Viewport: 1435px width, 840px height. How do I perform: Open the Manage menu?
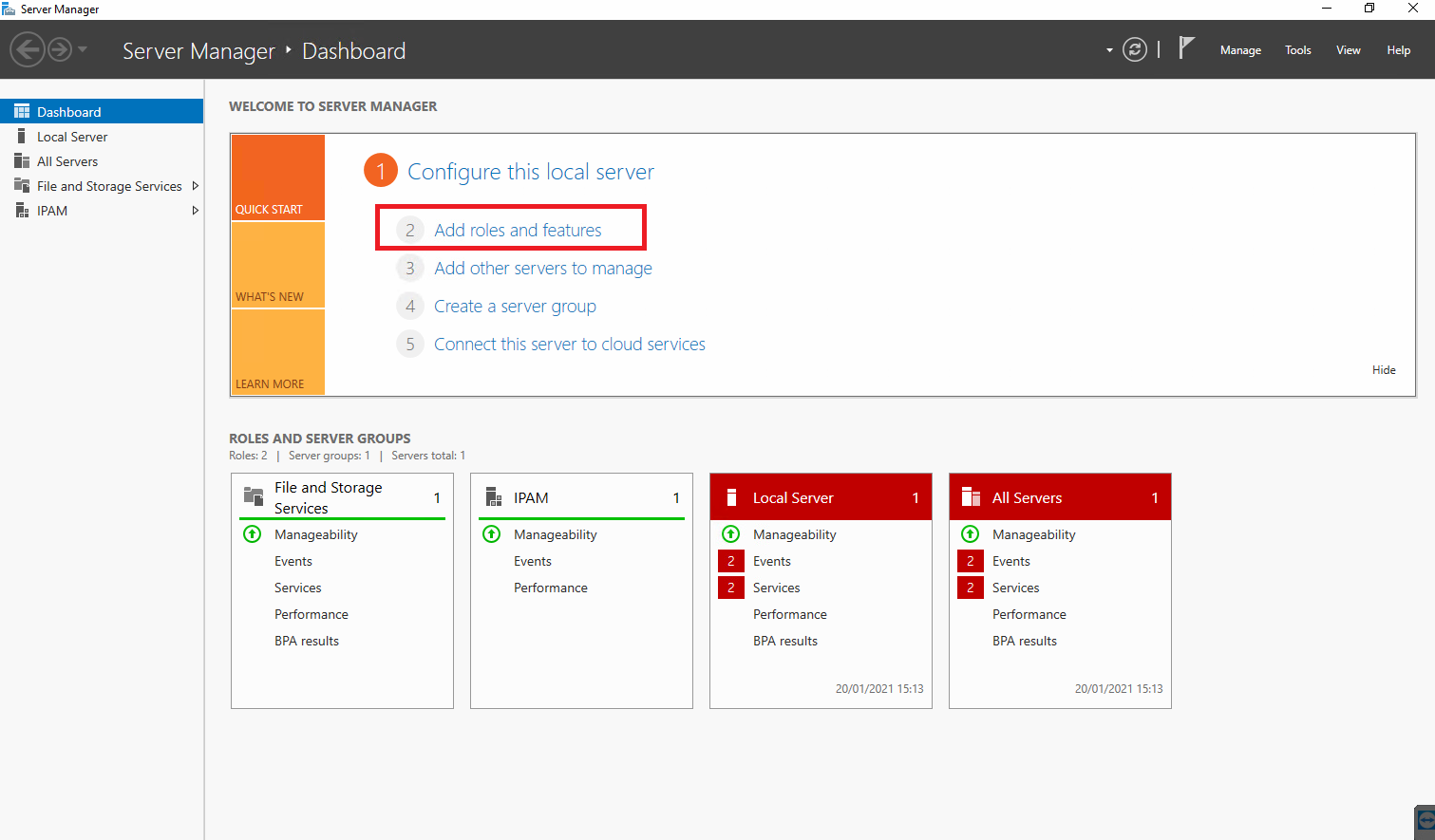[1240, 50]
